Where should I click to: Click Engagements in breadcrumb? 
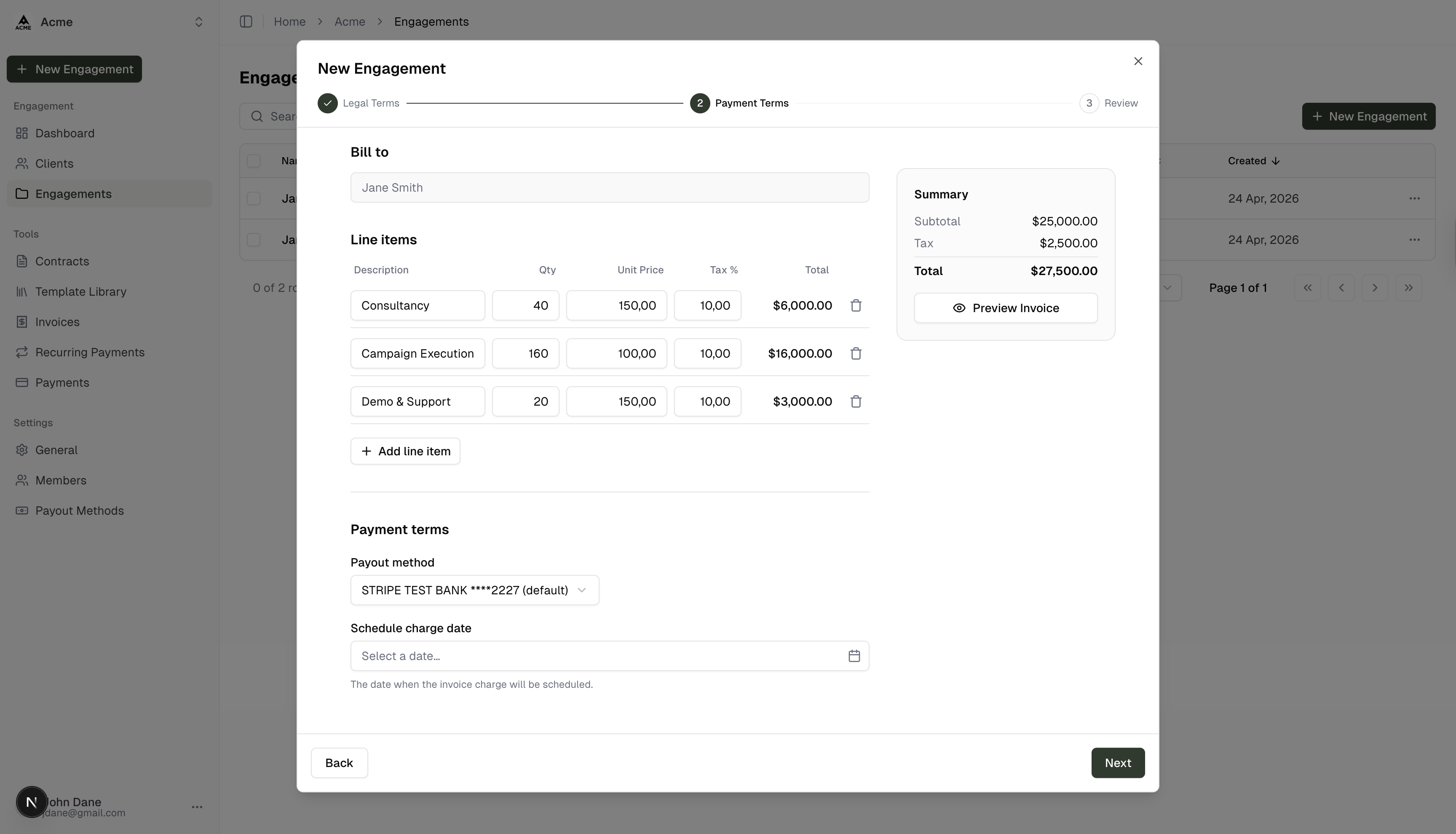pyautogui.click(x=431, y=22)
